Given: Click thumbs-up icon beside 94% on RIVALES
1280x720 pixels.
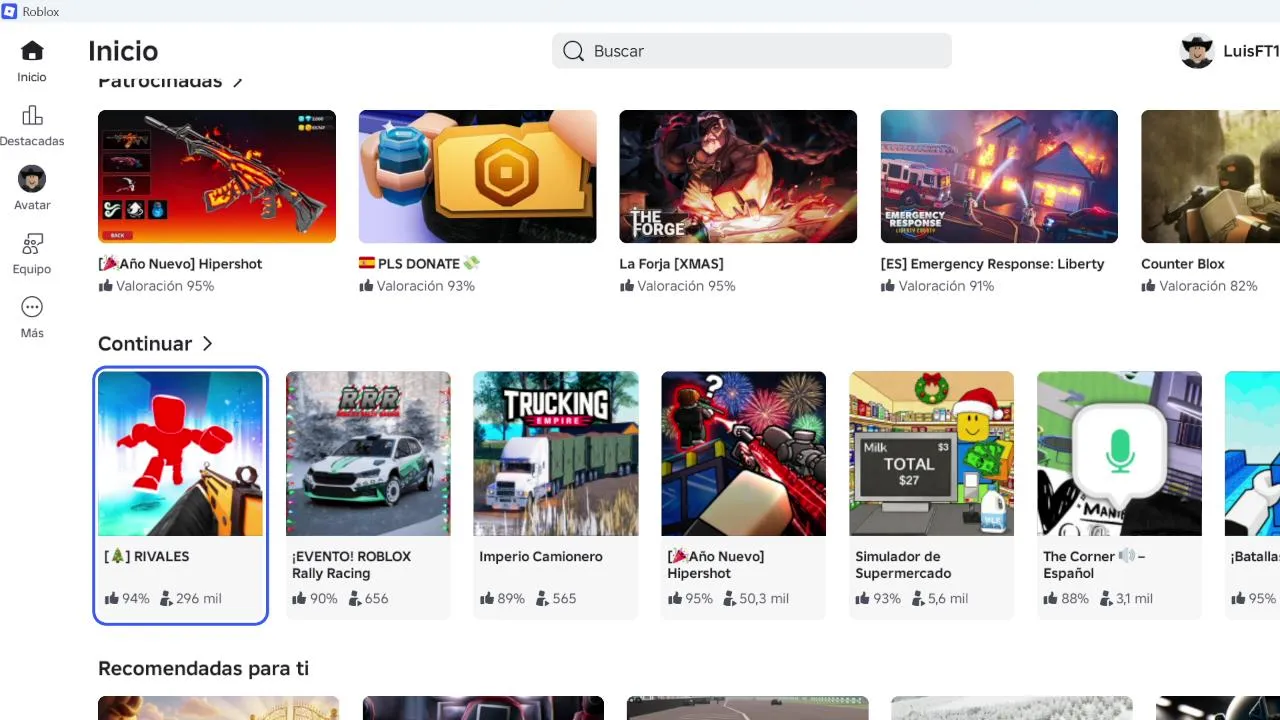Looking at the screenshot, I should click(111, 599).
